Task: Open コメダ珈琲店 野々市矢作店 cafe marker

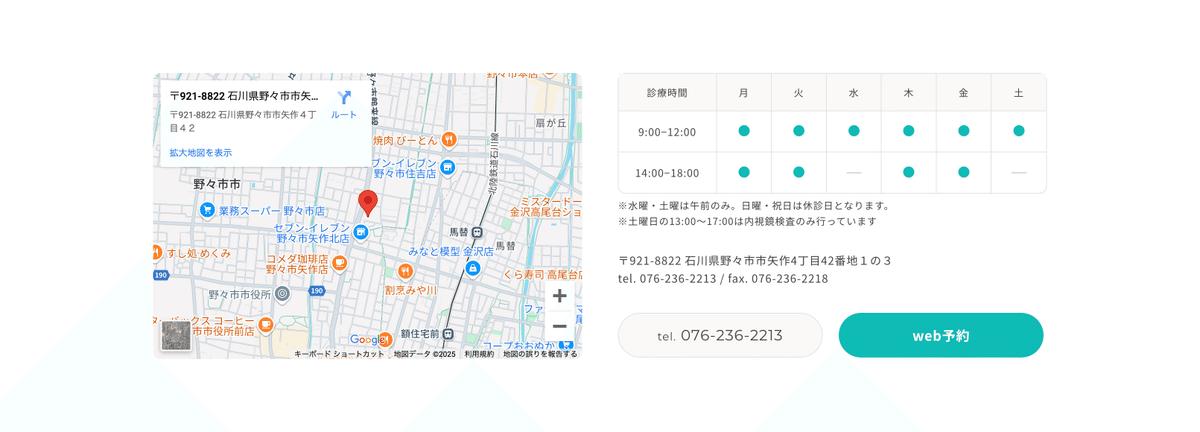Action: pos(340,263)
